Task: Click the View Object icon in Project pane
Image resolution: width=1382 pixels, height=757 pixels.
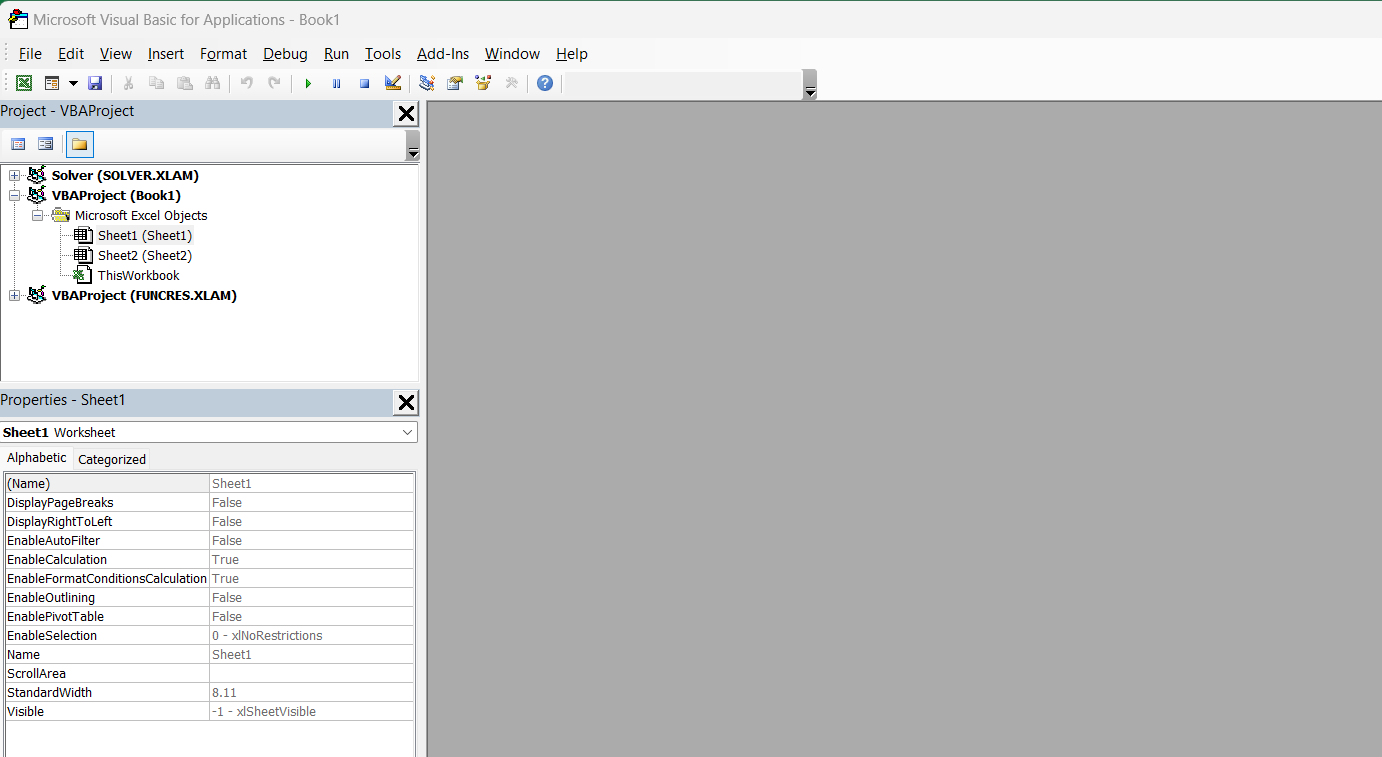Action: coord(45,144)
